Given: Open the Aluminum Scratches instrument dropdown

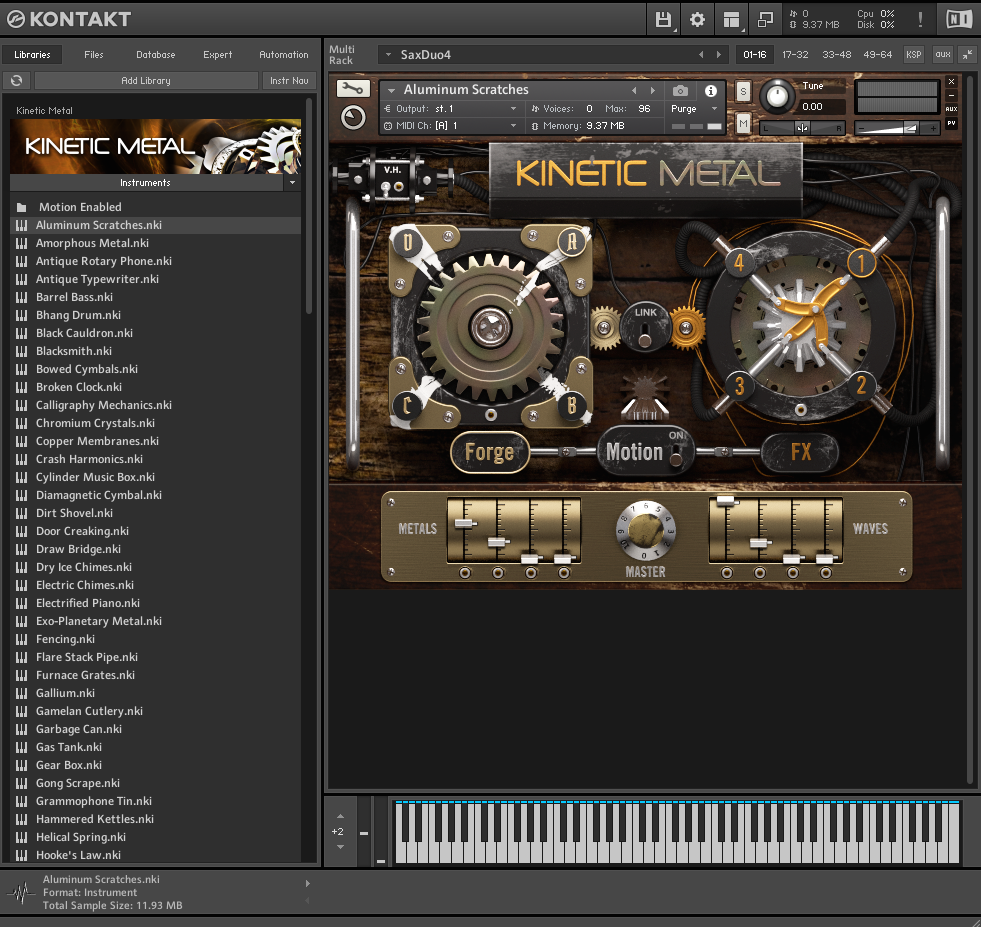Looking at the screenshot, I should (x=392, y=91).
